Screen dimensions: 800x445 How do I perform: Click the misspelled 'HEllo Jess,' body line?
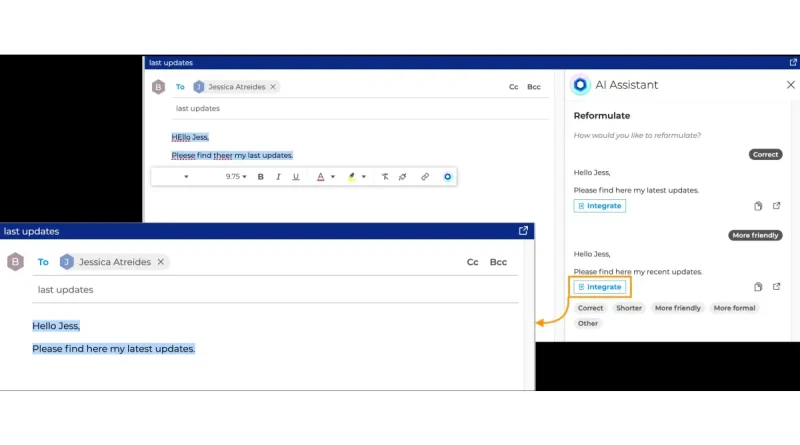pos(190,137)
